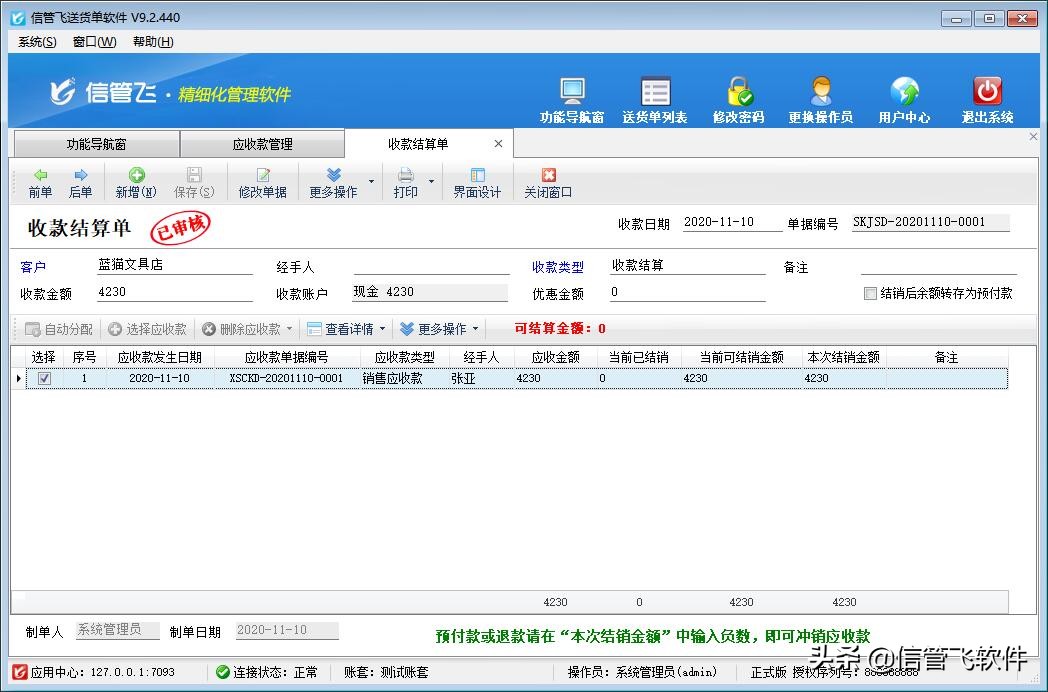
Task: Click the 关闭窗口 close window button
Action: pos(547,182)
